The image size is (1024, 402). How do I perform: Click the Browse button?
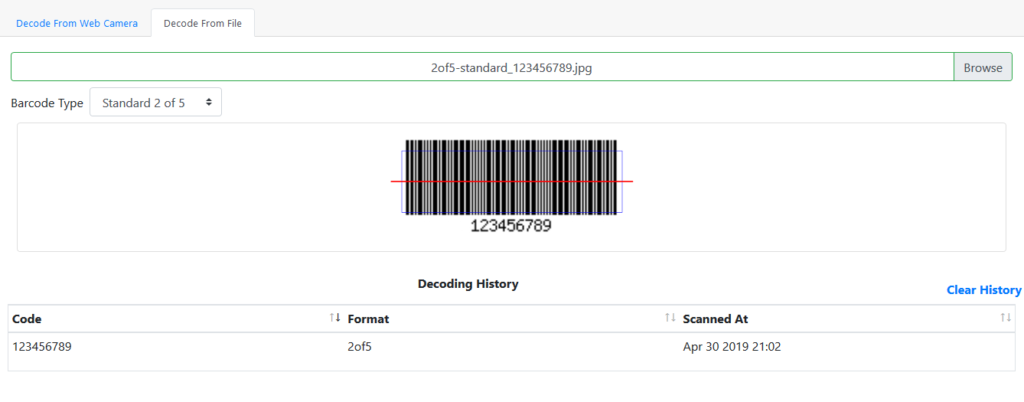[x=983, y=67]
